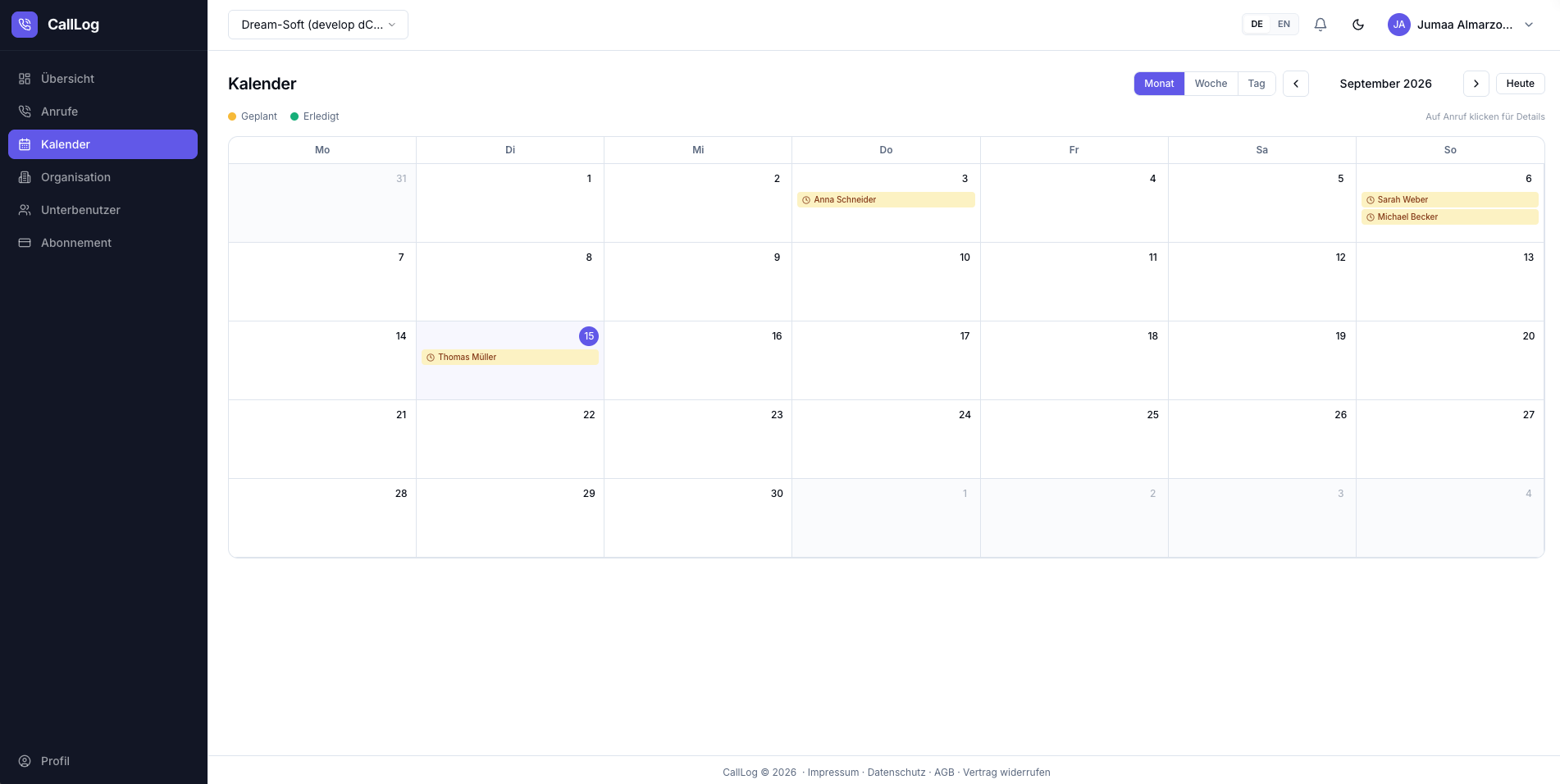Click the JA user avatar
Image resolution: width=1560 pixels, height=784 pixels.
(x=1399, y=25)
